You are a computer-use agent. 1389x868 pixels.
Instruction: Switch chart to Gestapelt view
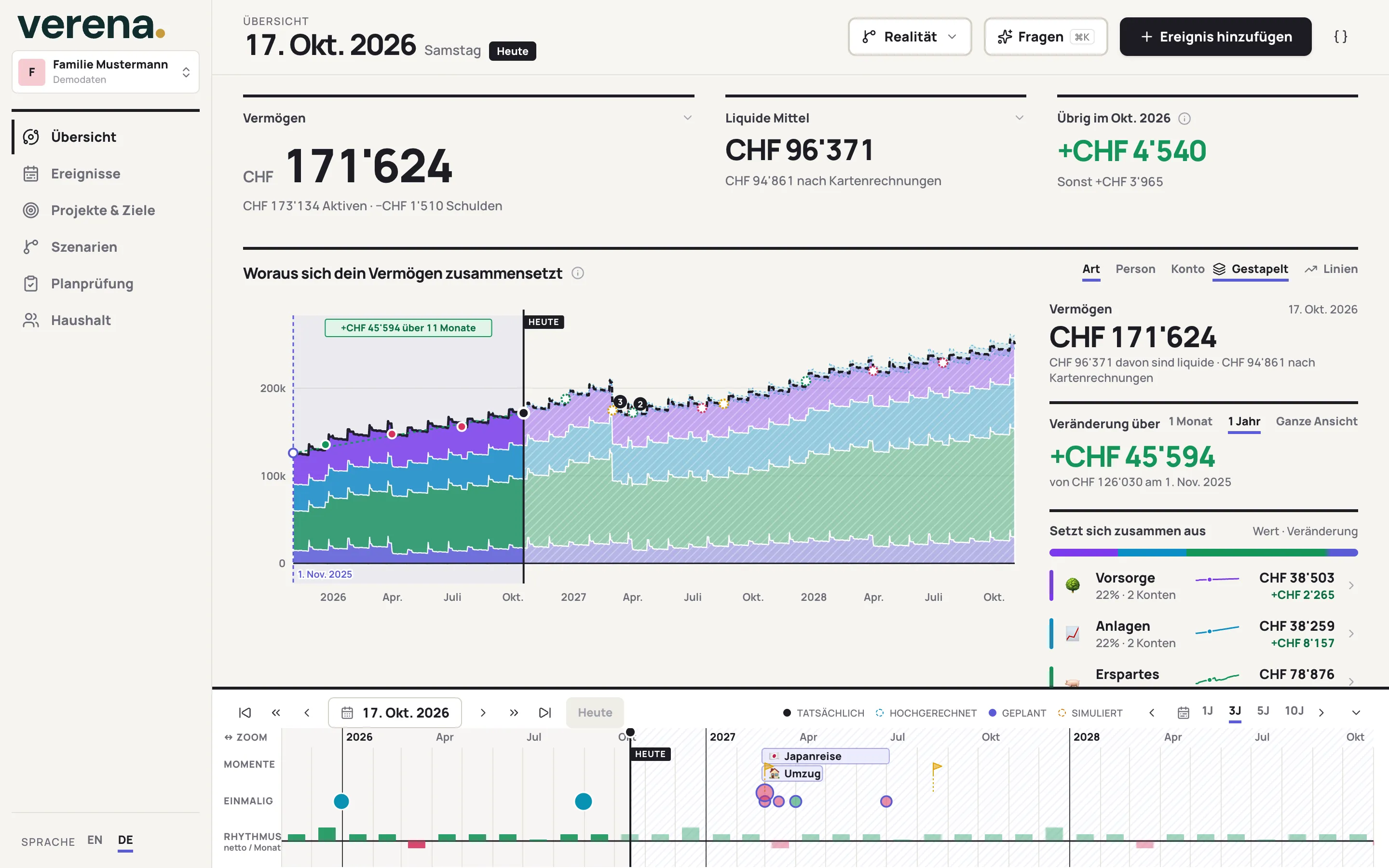pyautogui.click(x=1251, y=269)
